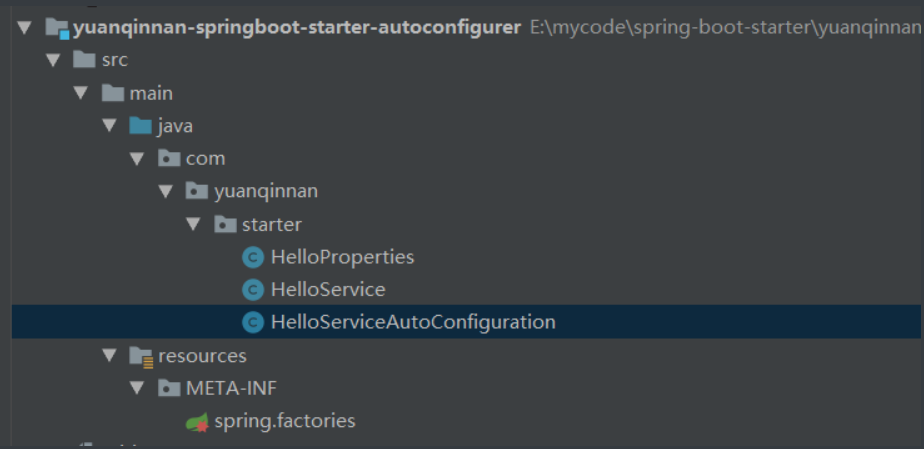
Task: Click the module folder icon for yuanqinnan-springboot-starter-autoconfigurer
Action: (57, 28)
